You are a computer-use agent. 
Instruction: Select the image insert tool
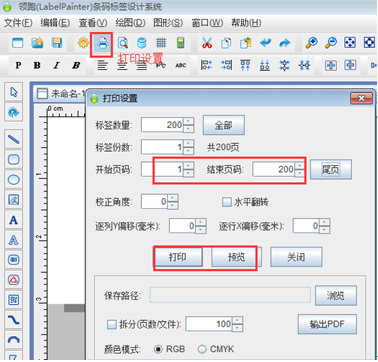(x=14, y=200)
